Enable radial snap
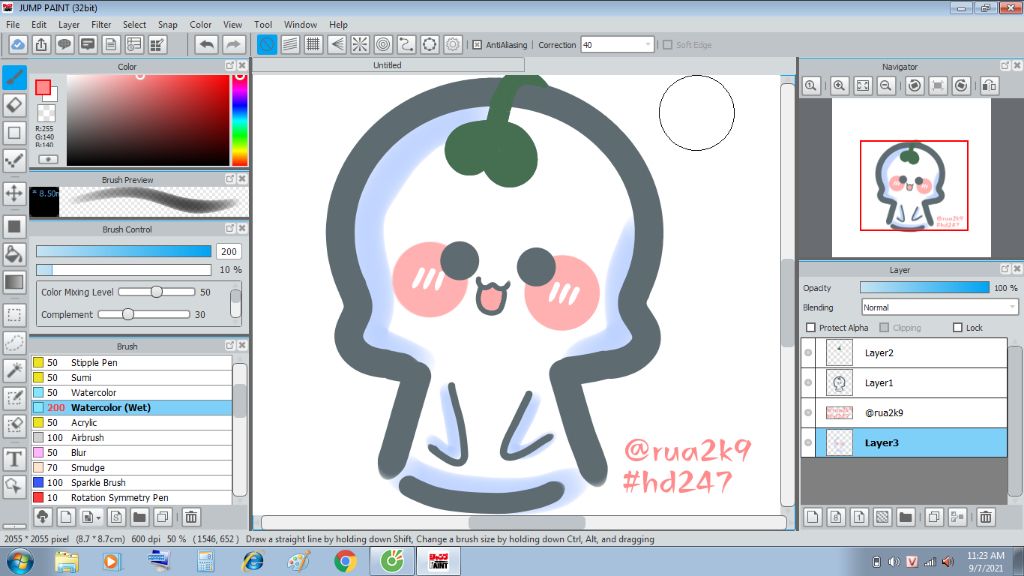 pyautogui.click(x=360, y=44)
